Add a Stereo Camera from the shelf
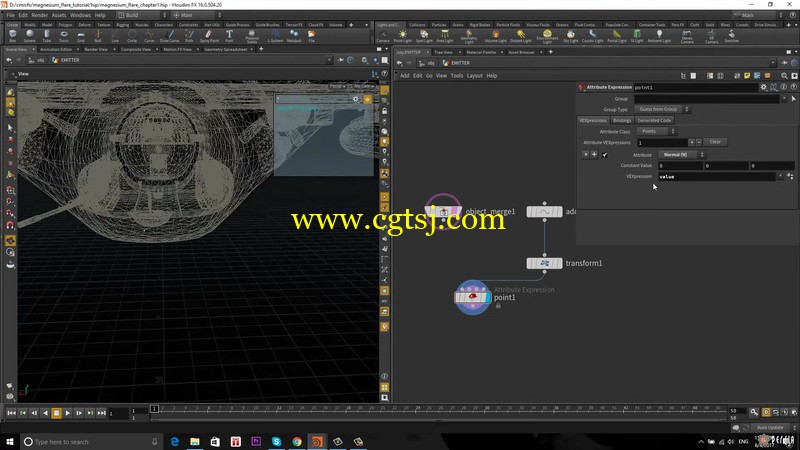 tap(687, 36)
